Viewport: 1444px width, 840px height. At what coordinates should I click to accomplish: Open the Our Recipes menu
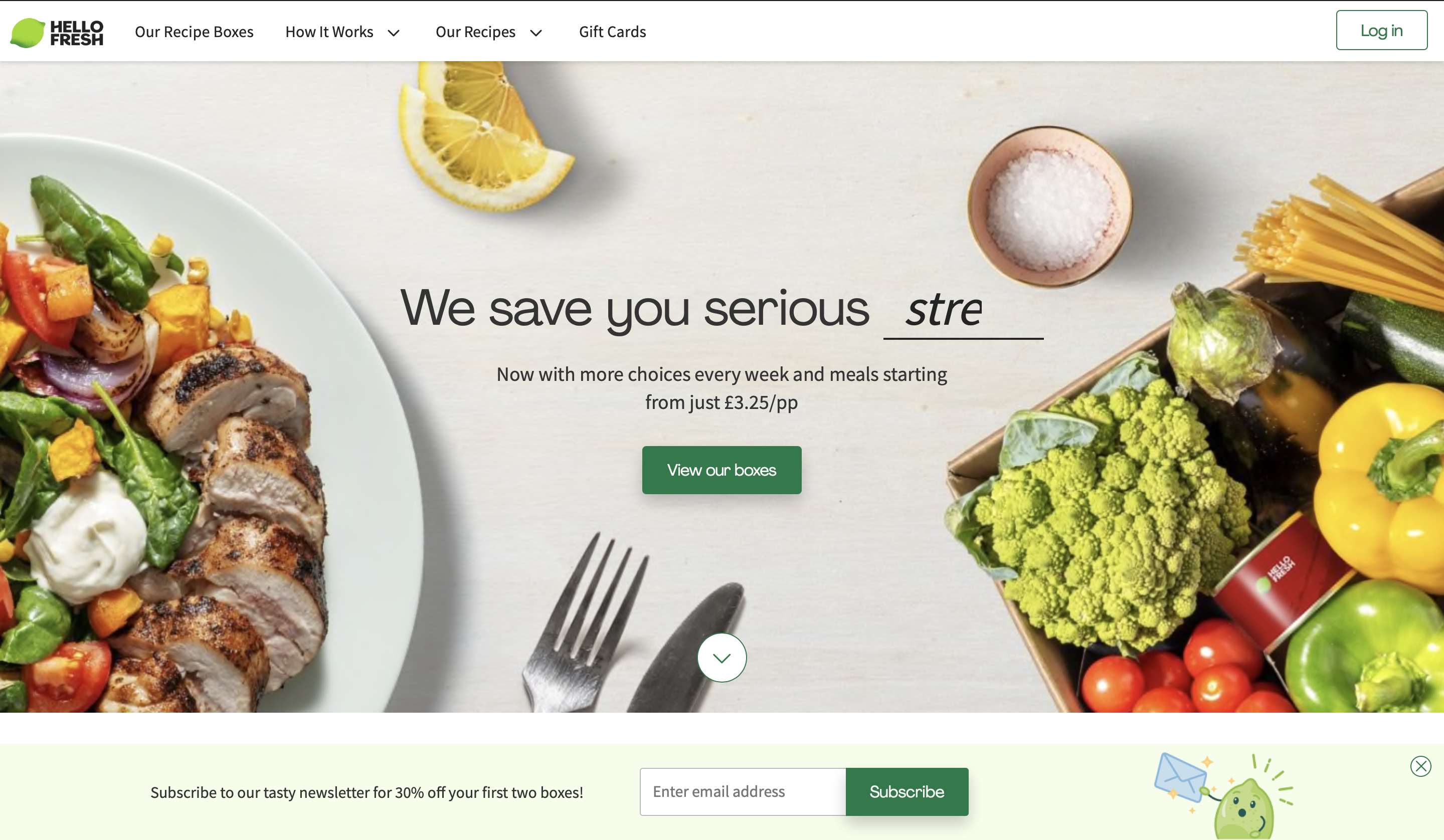(476, 32)
